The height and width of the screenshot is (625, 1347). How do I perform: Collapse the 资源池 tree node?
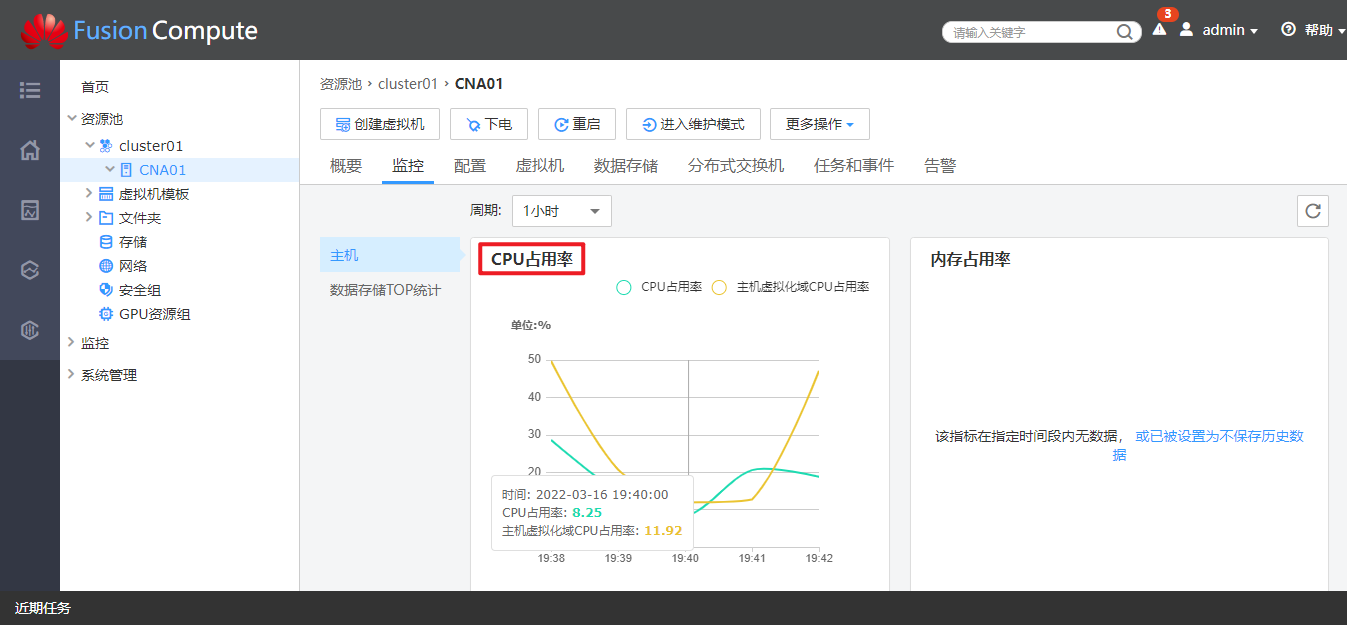click(71, 118)
